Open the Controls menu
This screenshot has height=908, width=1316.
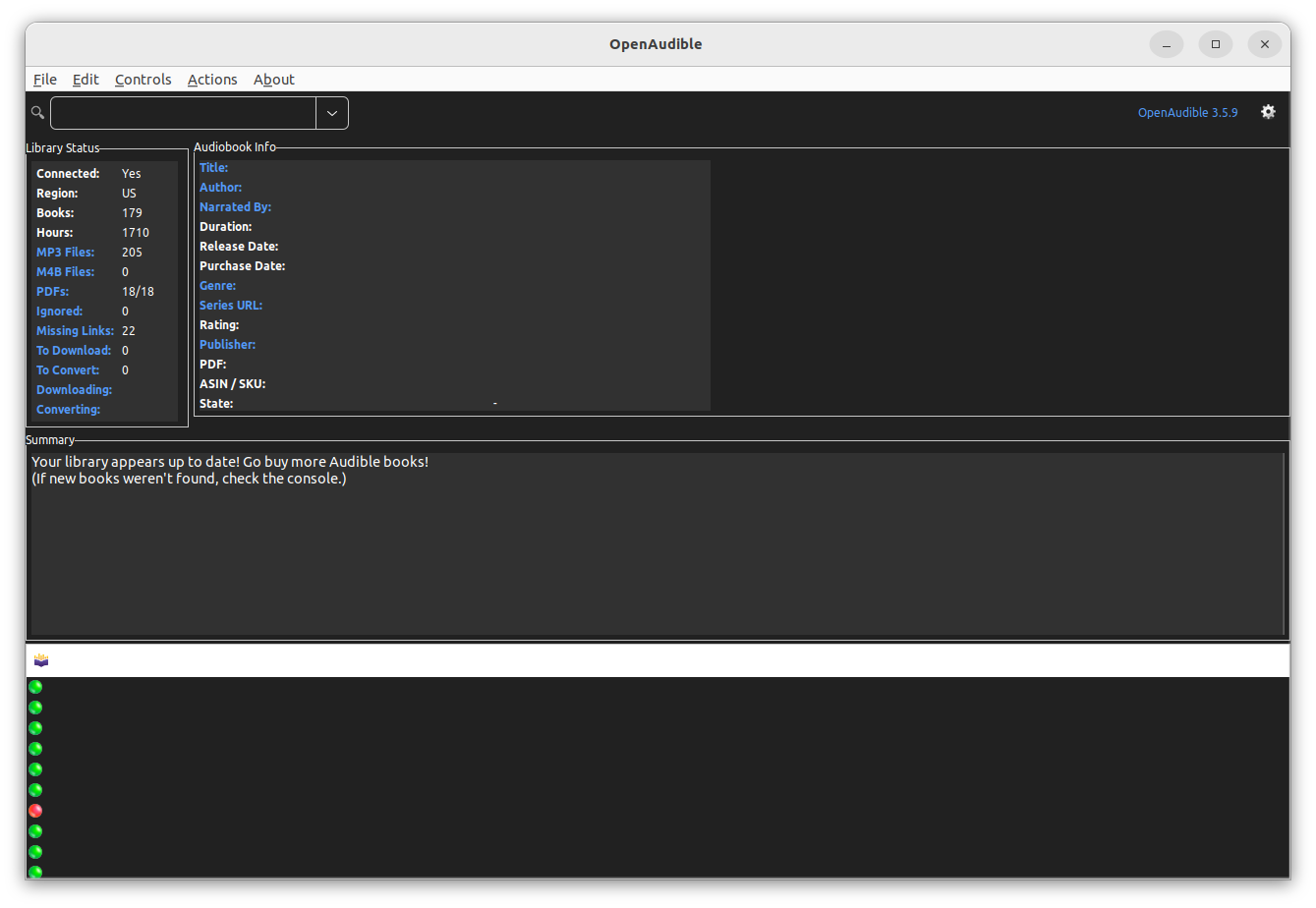click(143, 80)
